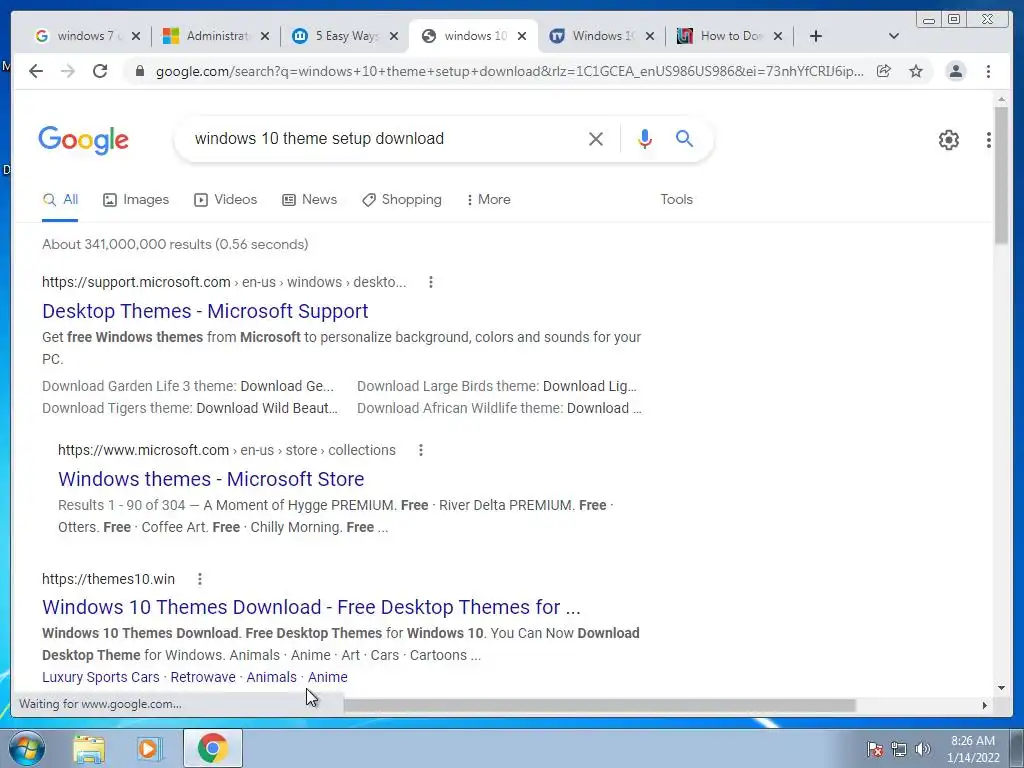Open the 'Retrowave' sitelink
The image size is (1024, 768).
point(203,677)
